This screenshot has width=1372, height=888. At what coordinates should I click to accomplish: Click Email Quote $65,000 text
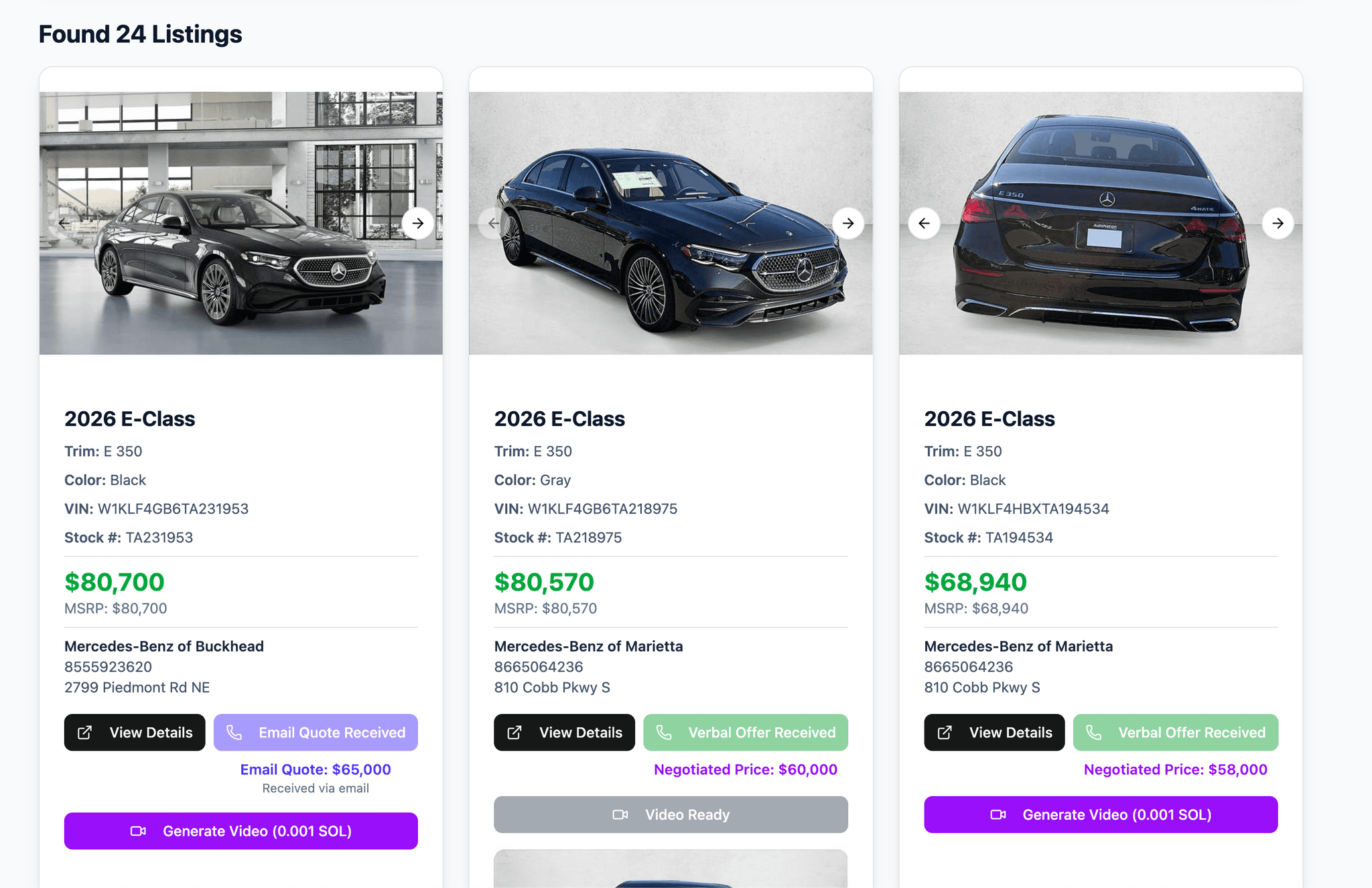tap(316, 769)
